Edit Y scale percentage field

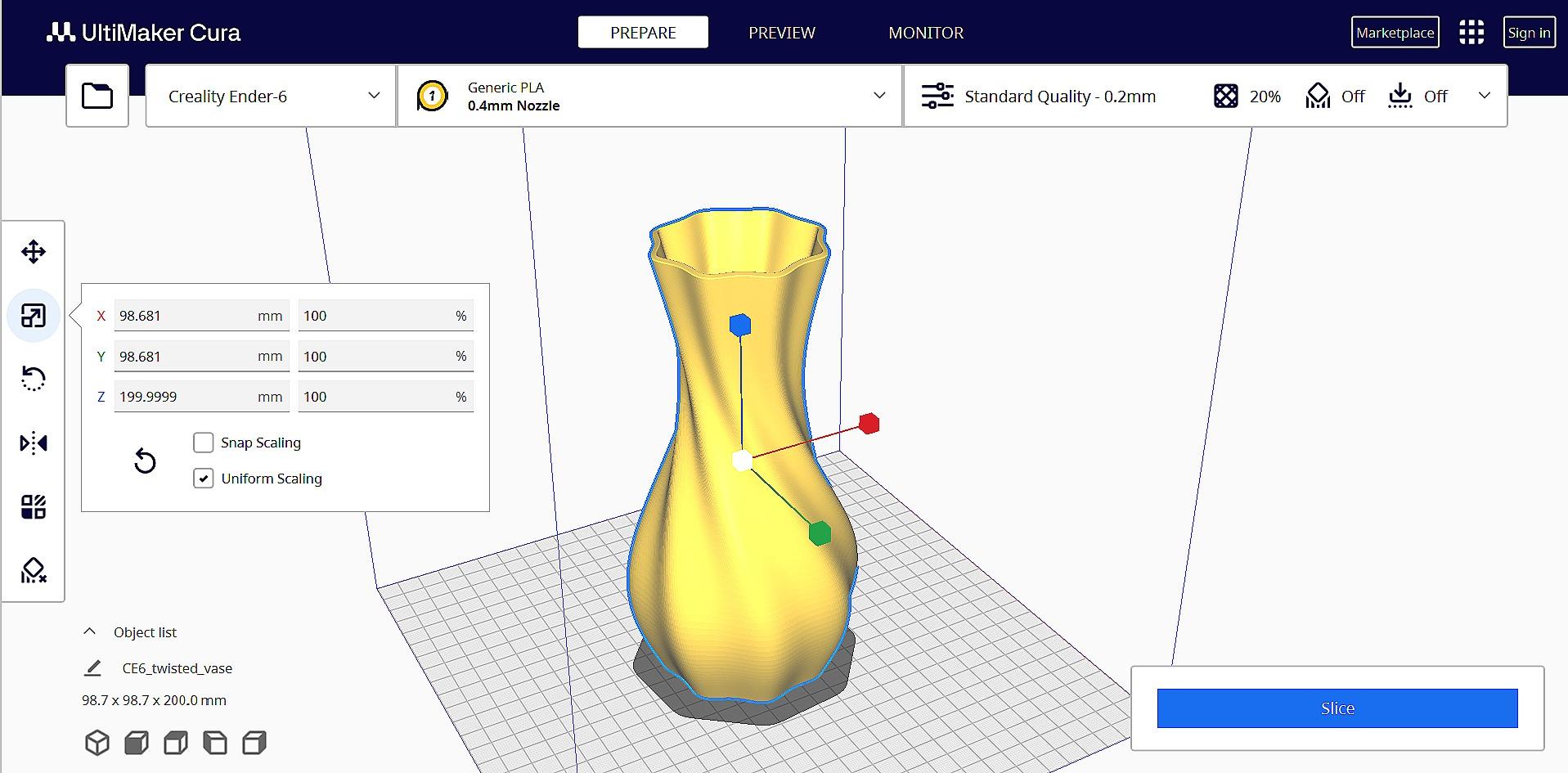pyautogui.click(x=386, y=356)
